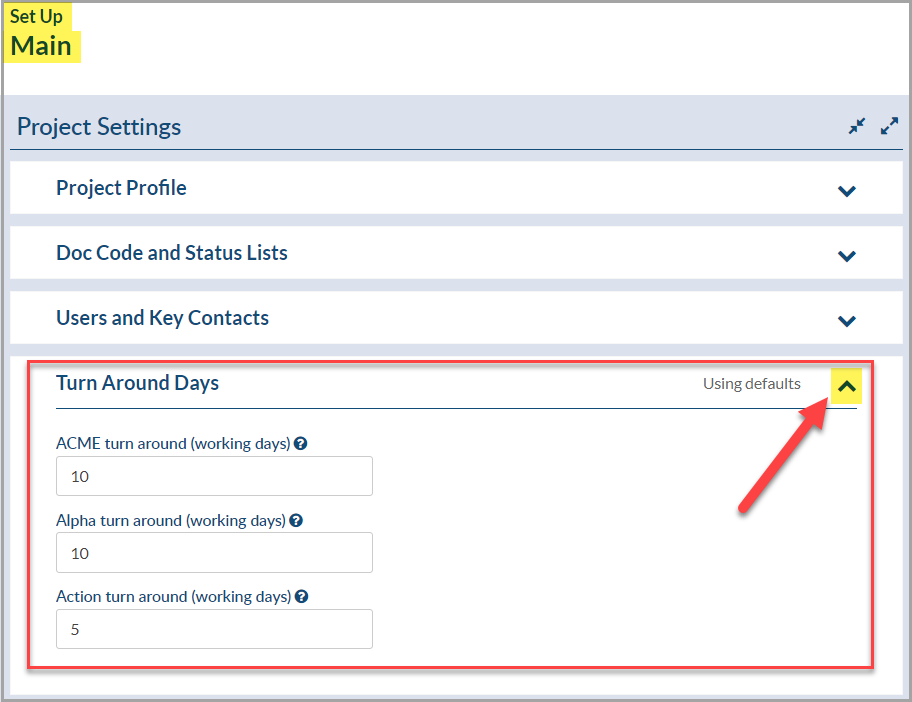Viewport: 912px width, 702px height.
Task: Open help icon for ACME turn around
Action: click(x=301, y=444)
